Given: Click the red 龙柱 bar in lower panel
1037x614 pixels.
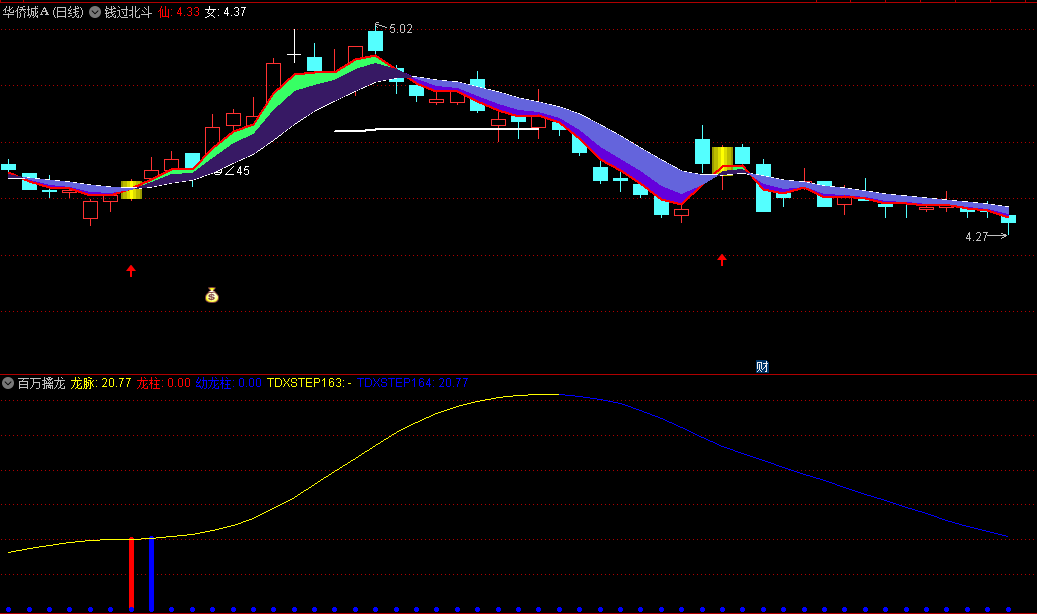Looking at the screenshot, I should (132, 573).
